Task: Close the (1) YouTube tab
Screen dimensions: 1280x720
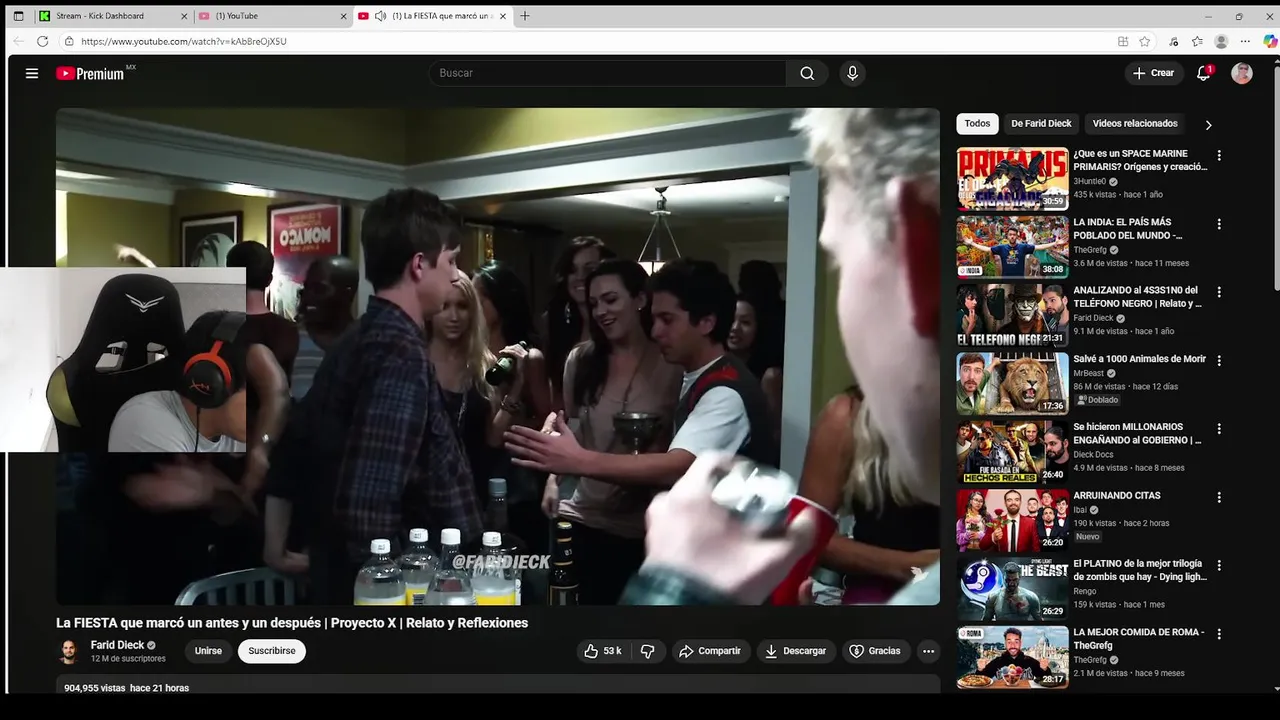Action: pyautogui.click(x=344, y=16)
